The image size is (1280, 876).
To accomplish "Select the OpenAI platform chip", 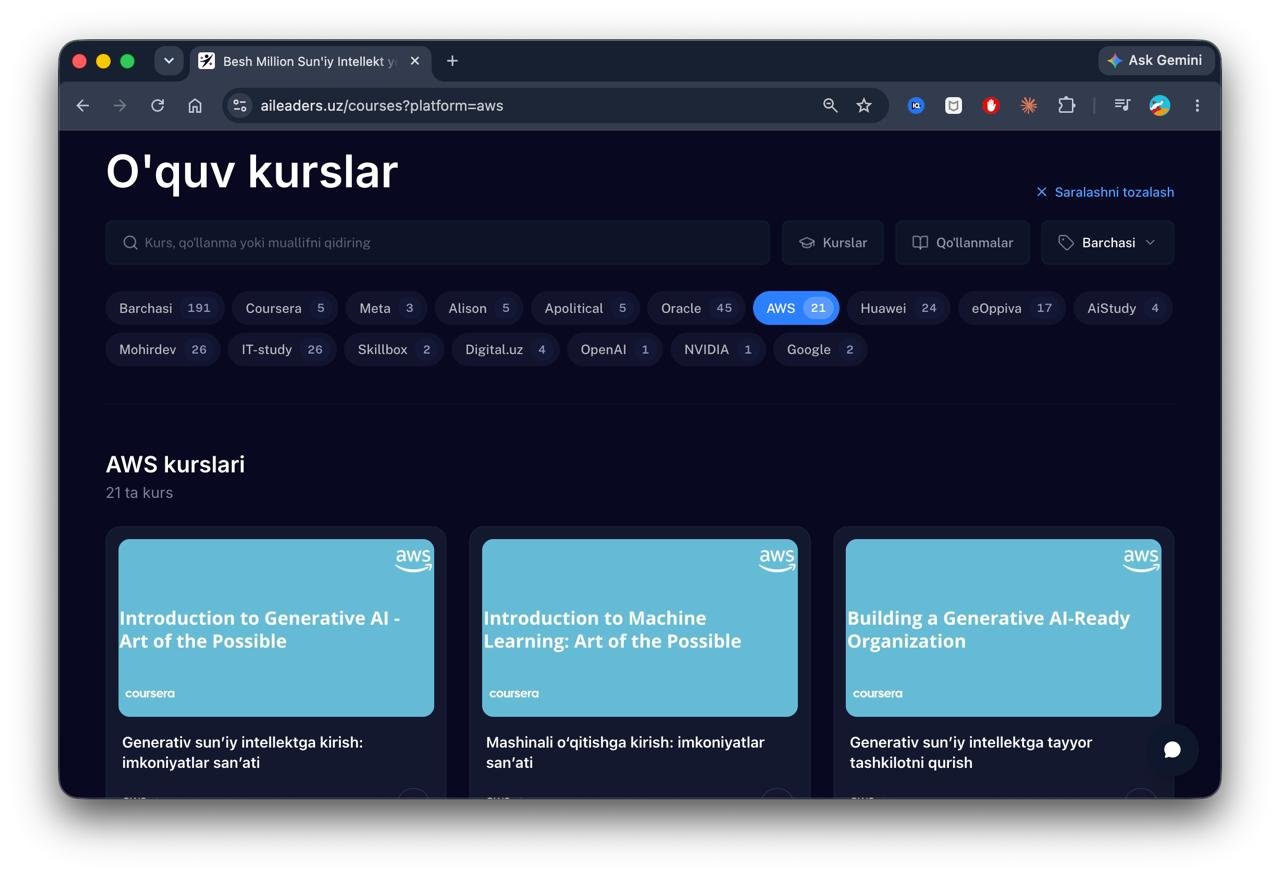I will [614, 350].
